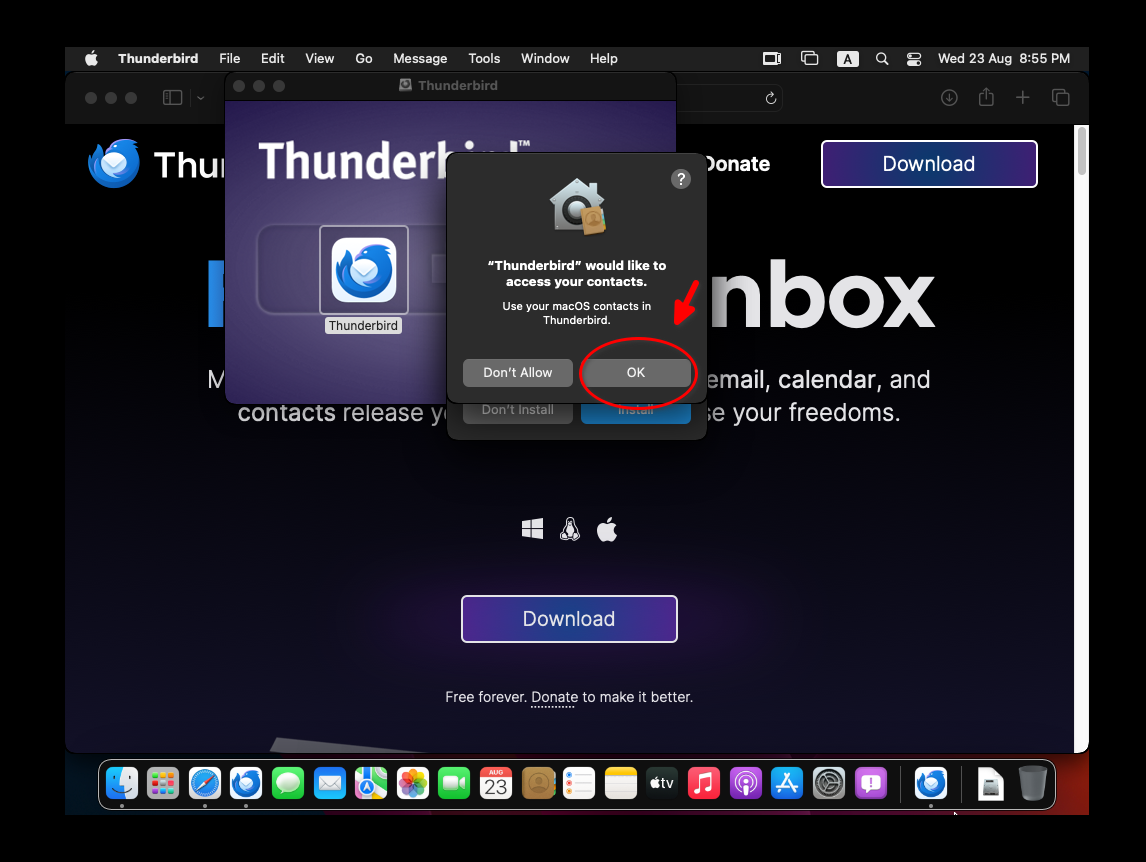
Task: Open the Help menu
Action: point(604,58)
